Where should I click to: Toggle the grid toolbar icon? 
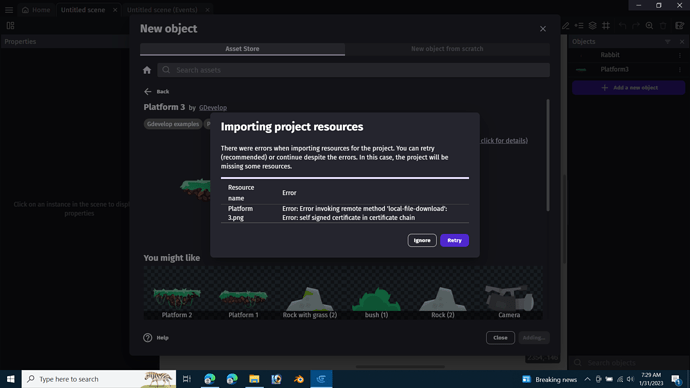(x=606, y=26)
